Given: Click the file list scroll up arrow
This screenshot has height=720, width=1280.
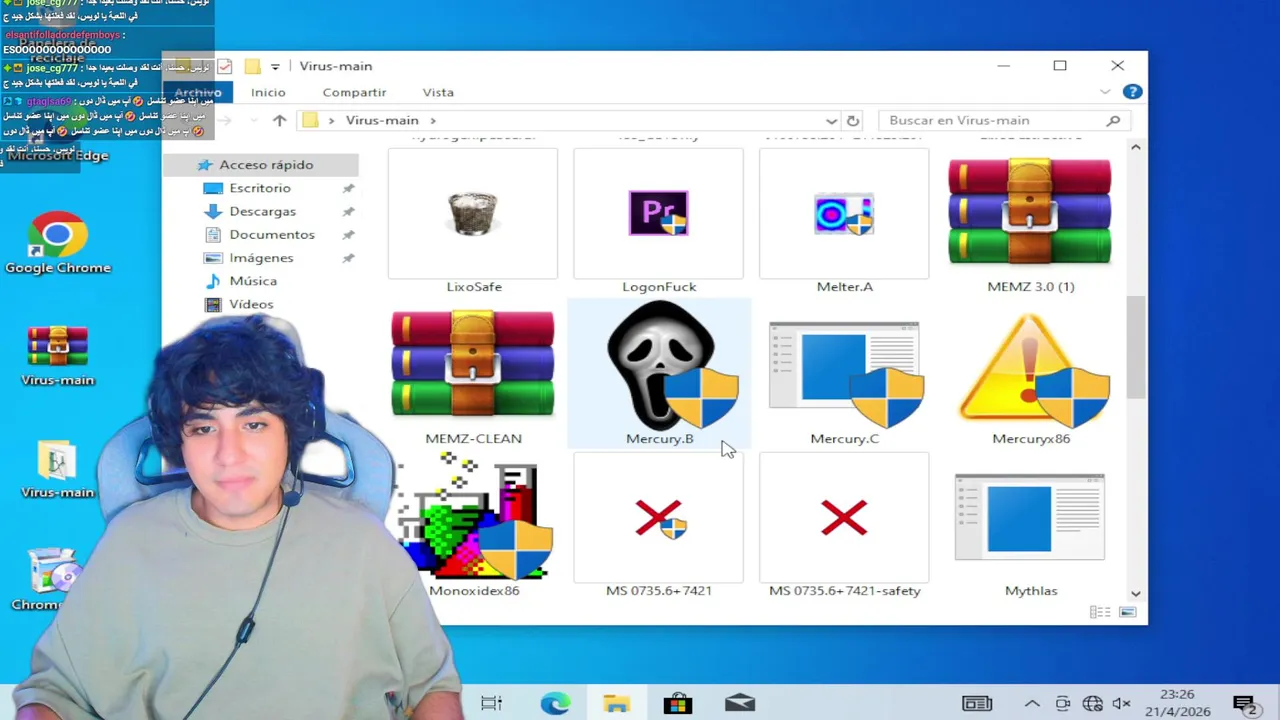Looking at the screenshot, I should [1135, 147].
